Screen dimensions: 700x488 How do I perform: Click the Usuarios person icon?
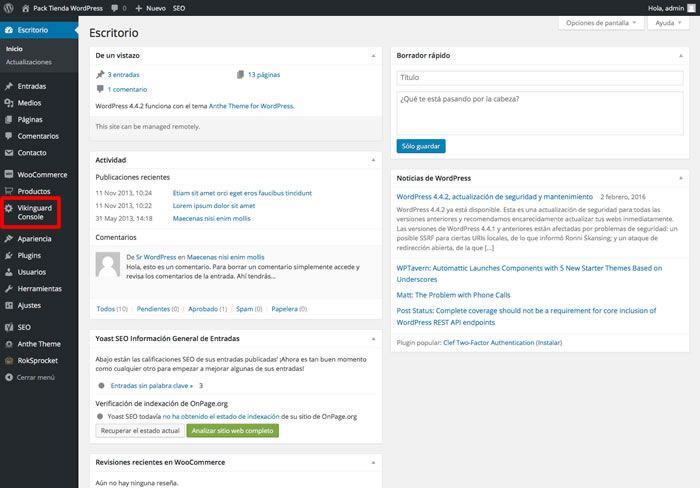click(8, 272)
